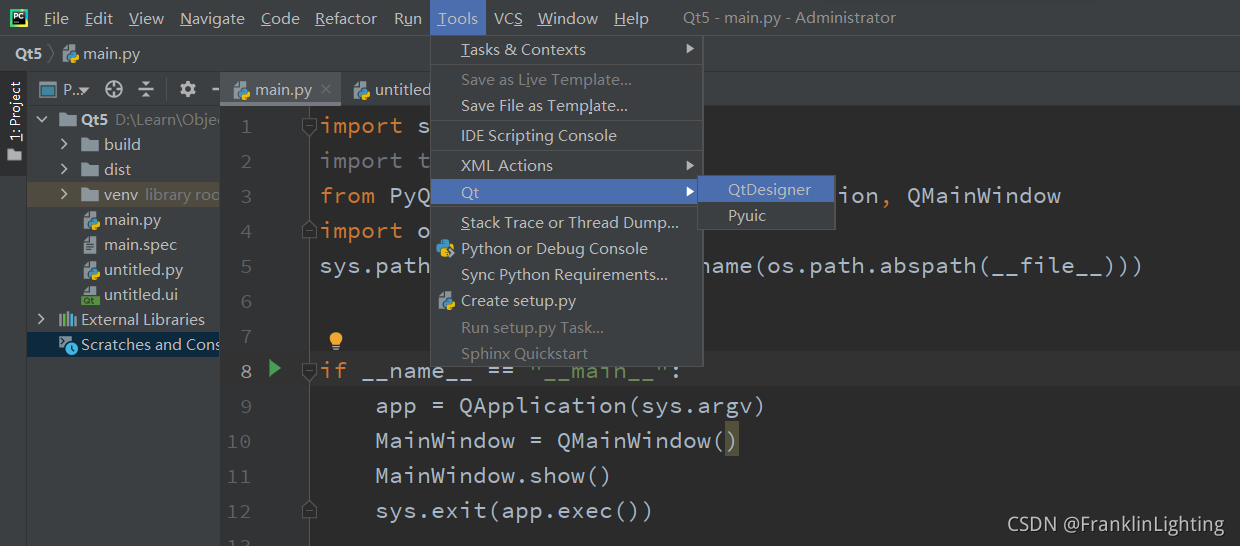This screenshot has height=546, width=1240.
Task: Open the Project view dropdown
Action: pyautogui.click(x=65, y=89)
